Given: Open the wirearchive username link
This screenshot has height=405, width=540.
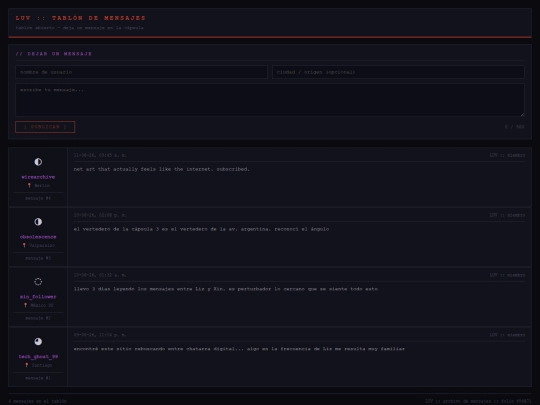Looking at the screenshot, I should 38,177.
